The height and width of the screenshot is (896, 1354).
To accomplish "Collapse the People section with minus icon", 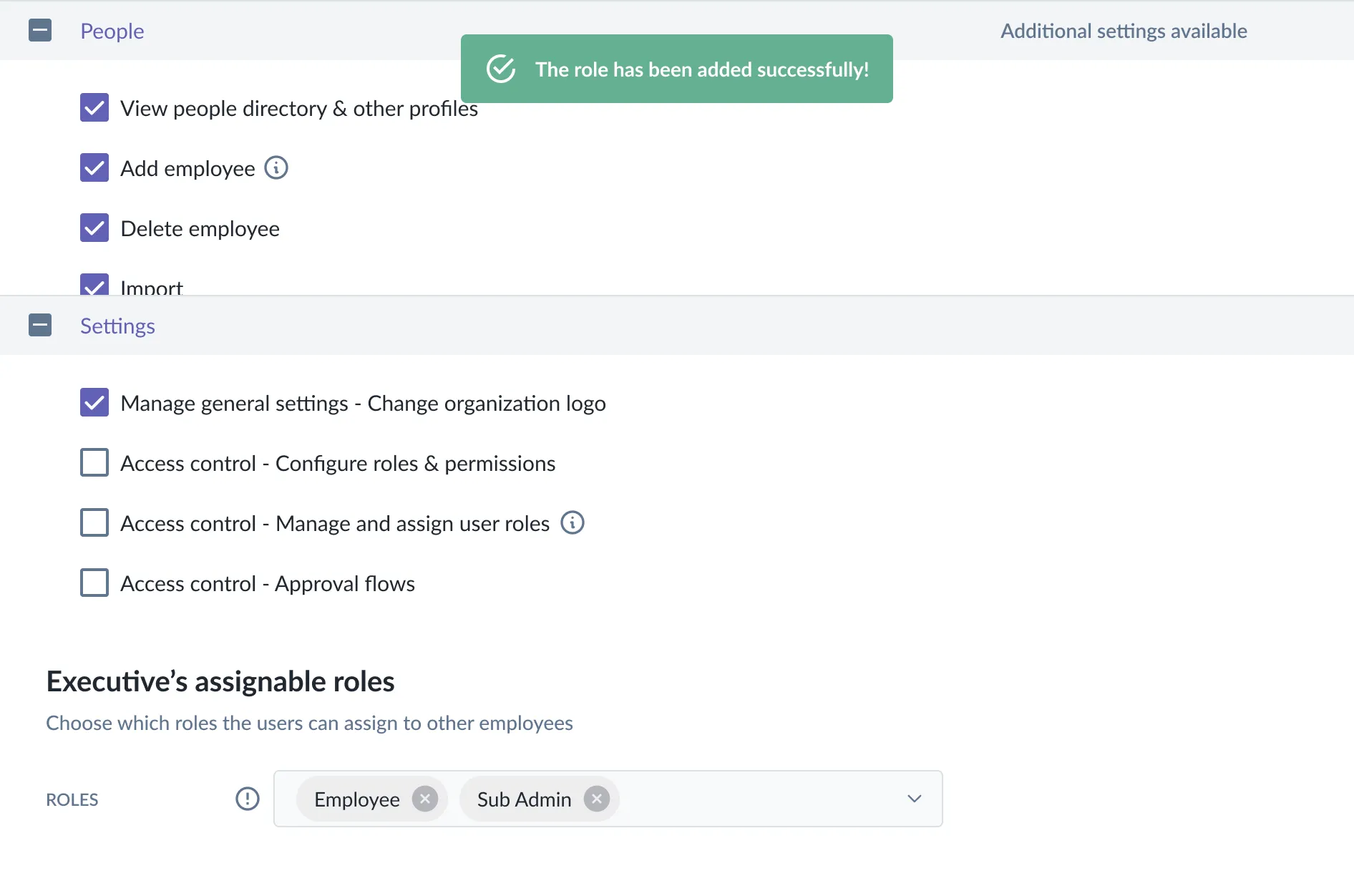I will pos(40,31).
